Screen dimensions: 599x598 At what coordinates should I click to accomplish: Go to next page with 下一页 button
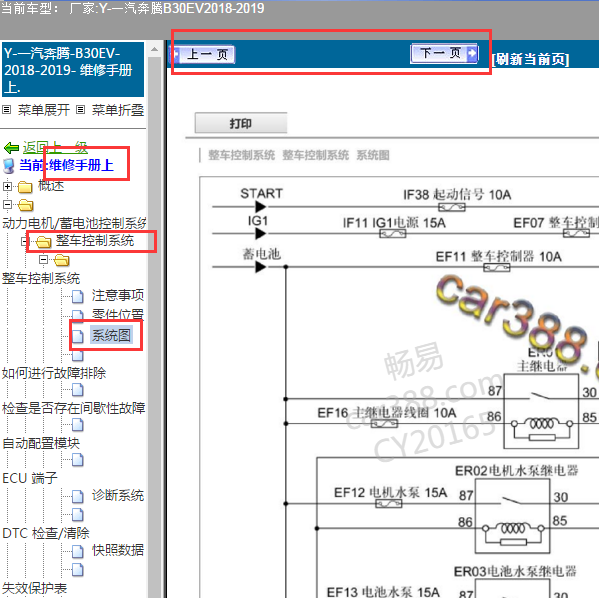(444, 53)
